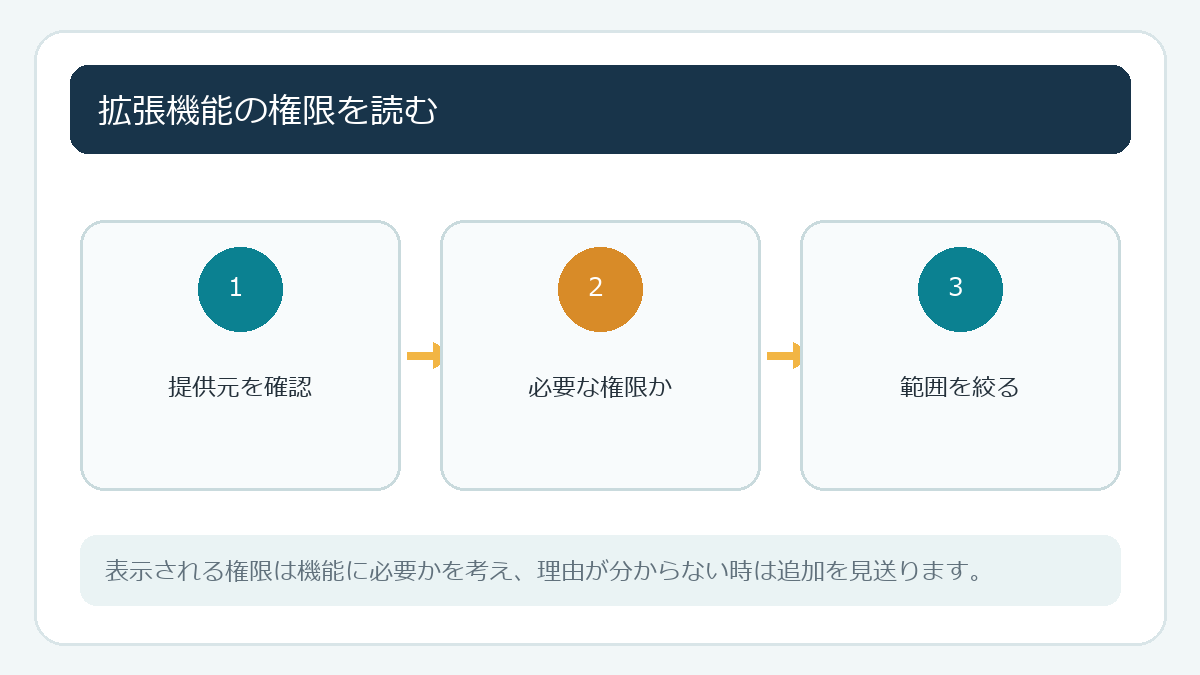
Task: Click the '提供元を確認' label
Action: (240, 387)
